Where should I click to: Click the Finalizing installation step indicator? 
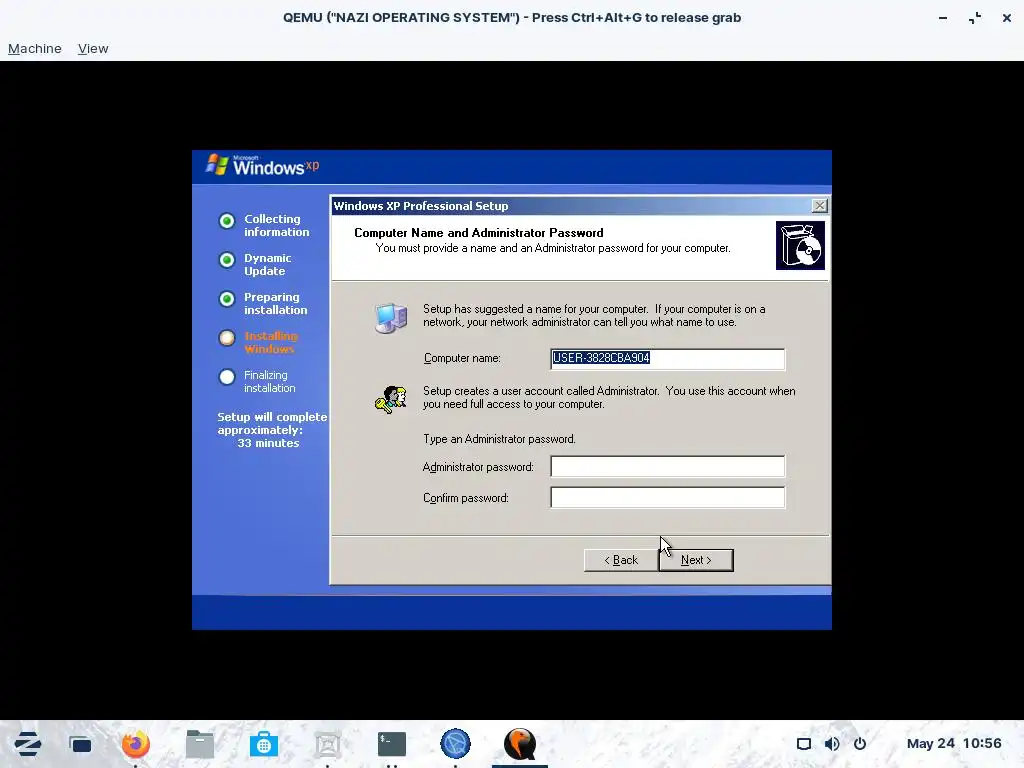pyautogui.click(x=227, y=377)
